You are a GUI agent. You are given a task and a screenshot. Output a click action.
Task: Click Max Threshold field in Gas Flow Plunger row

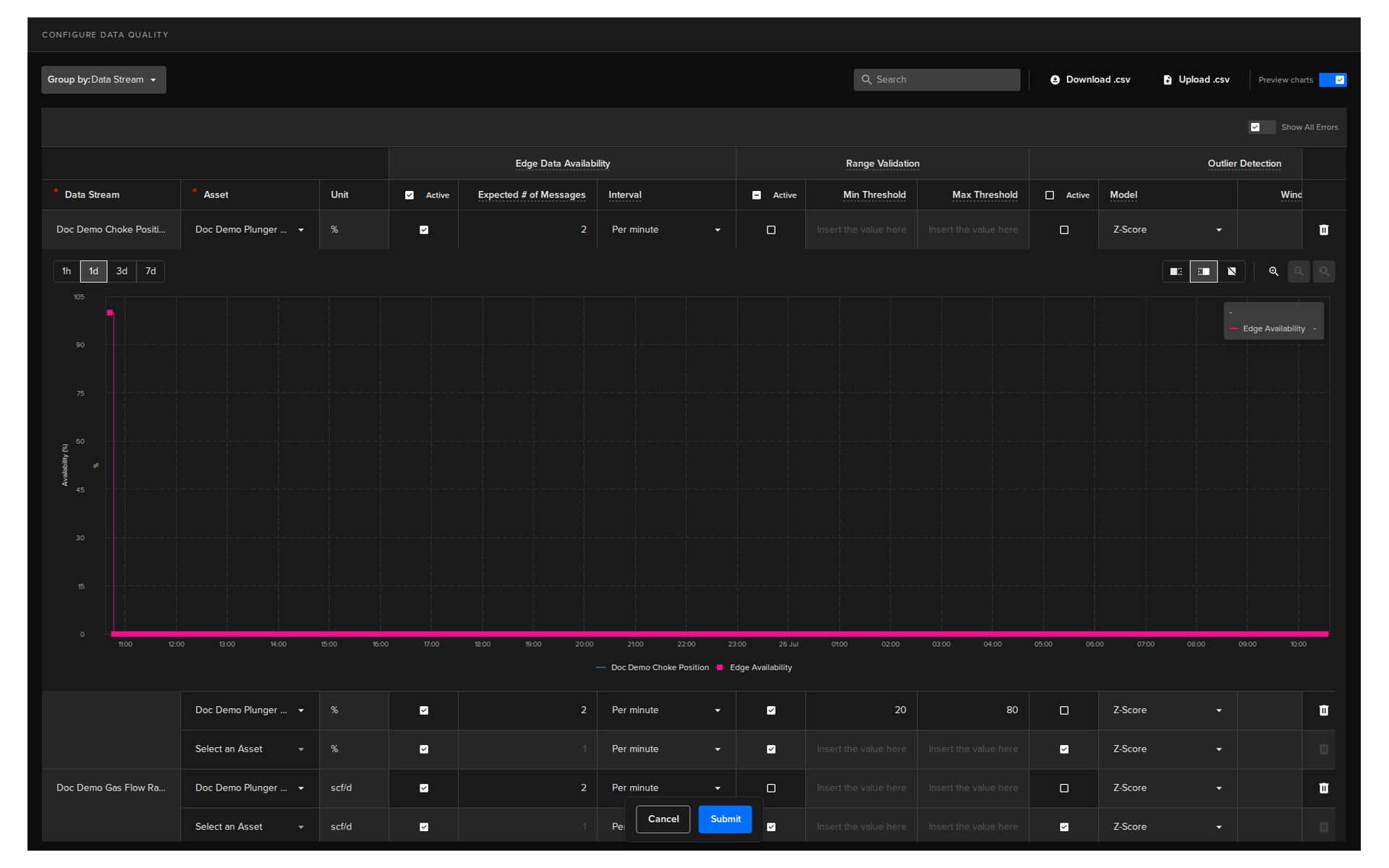point(973,788)
